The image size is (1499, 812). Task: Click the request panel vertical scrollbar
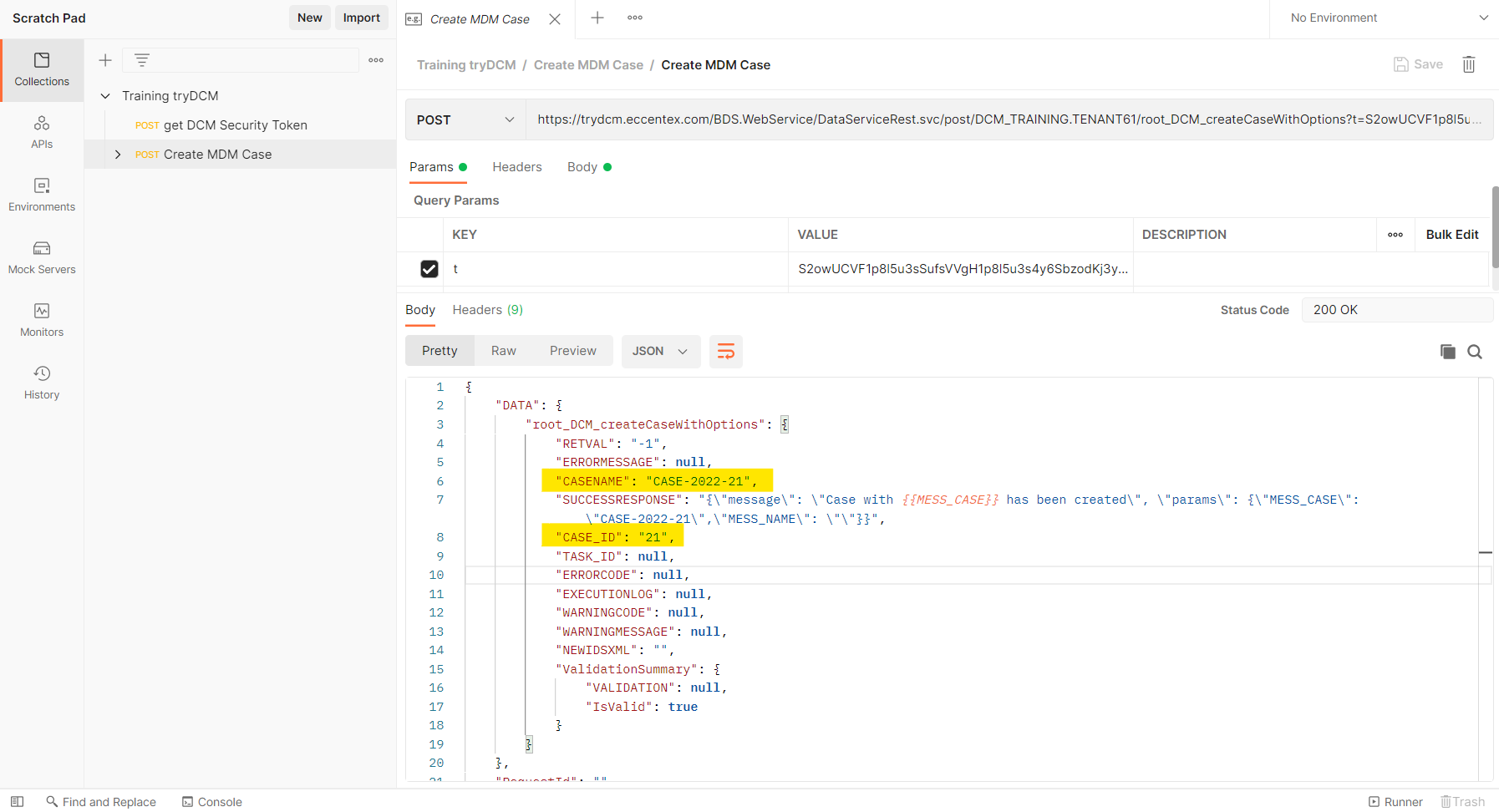pyautogui.click(x=1495, y=227)
